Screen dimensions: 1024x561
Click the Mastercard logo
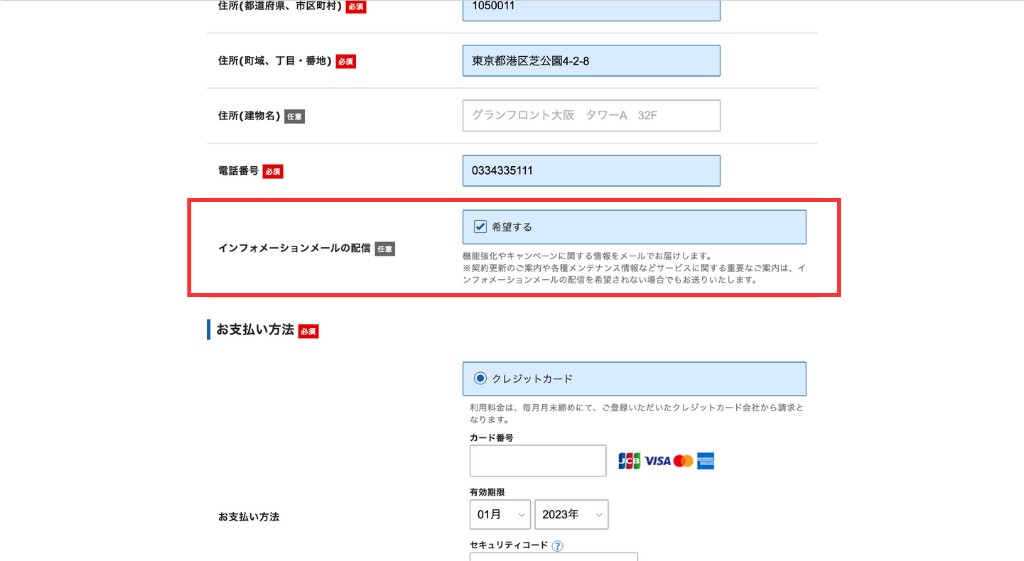click(683, 461)
